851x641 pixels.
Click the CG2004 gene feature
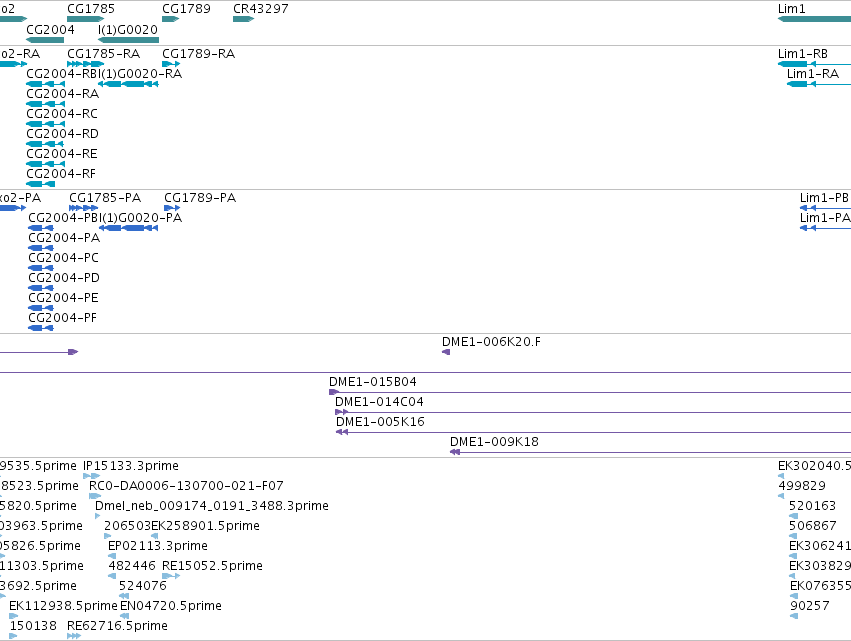(x=45, y=40)
